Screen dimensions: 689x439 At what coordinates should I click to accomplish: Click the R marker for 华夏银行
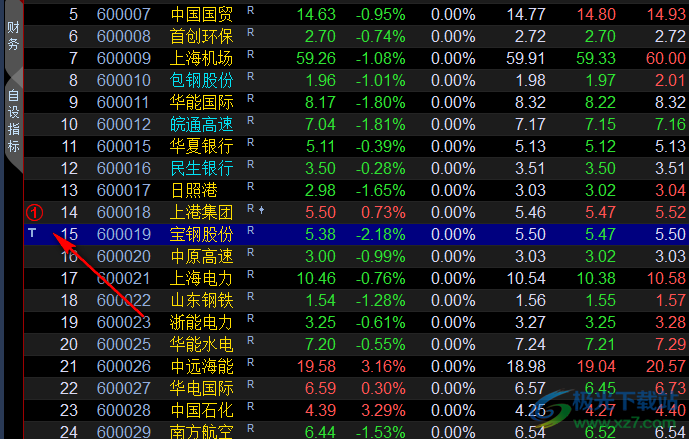pyautogui.click(x=250, y=142)
